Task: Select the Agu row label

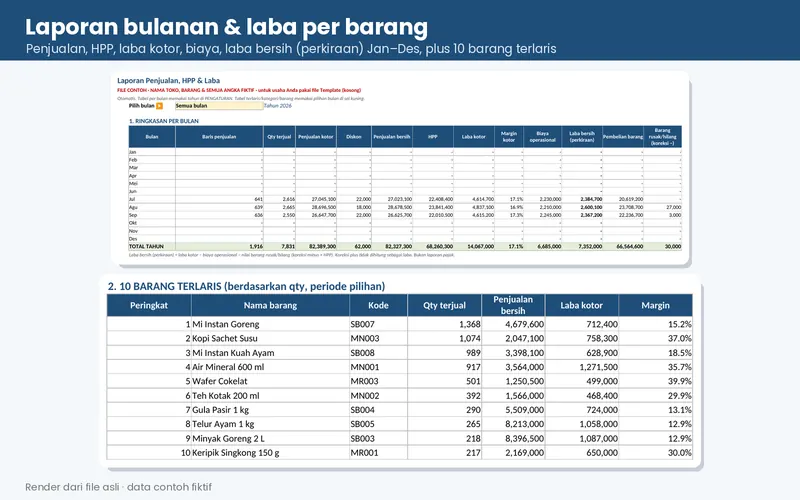Action: tap(133, 207)
